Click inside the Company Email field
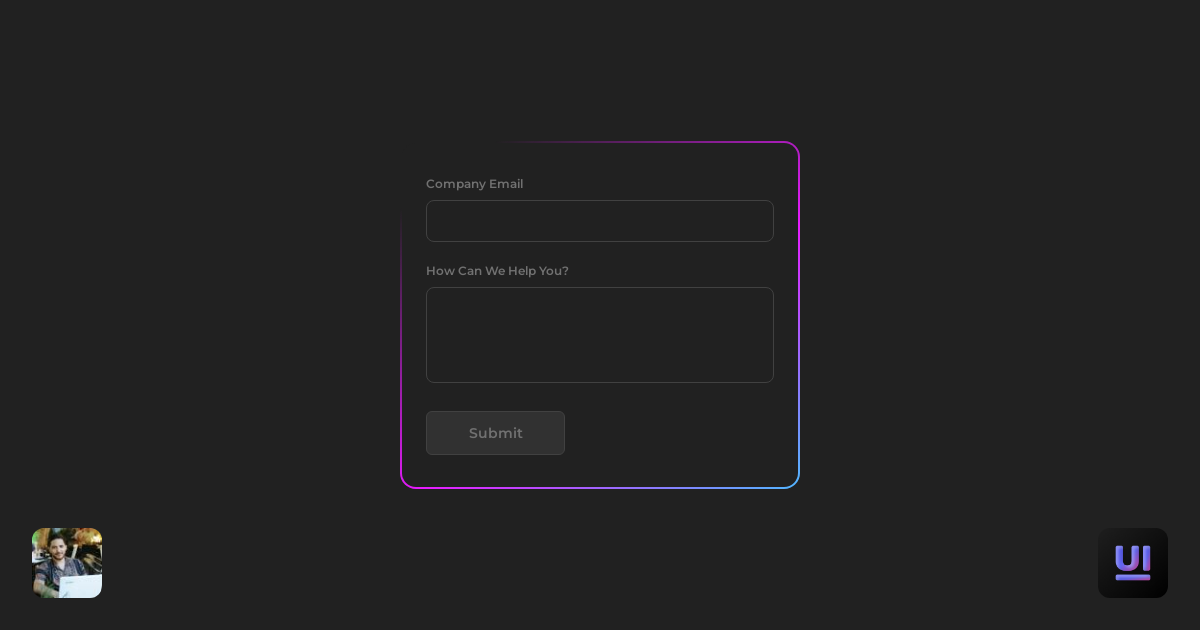Image resolution: width=1200 pixels, height=630 pixels. (600, 221)
